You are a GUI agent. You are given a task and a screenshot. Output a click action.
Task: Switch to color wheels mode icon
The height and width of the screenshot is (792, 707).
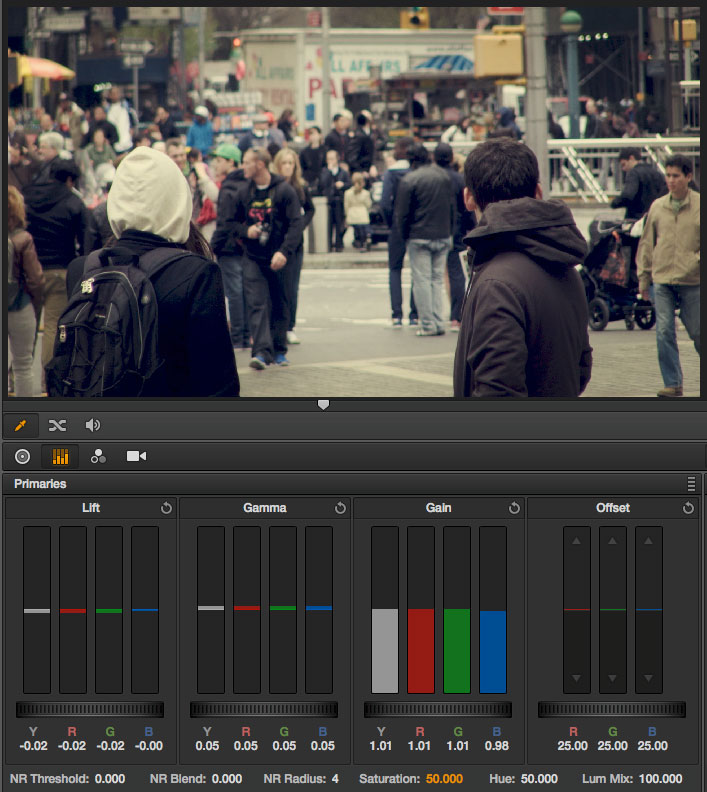[22, 456]
